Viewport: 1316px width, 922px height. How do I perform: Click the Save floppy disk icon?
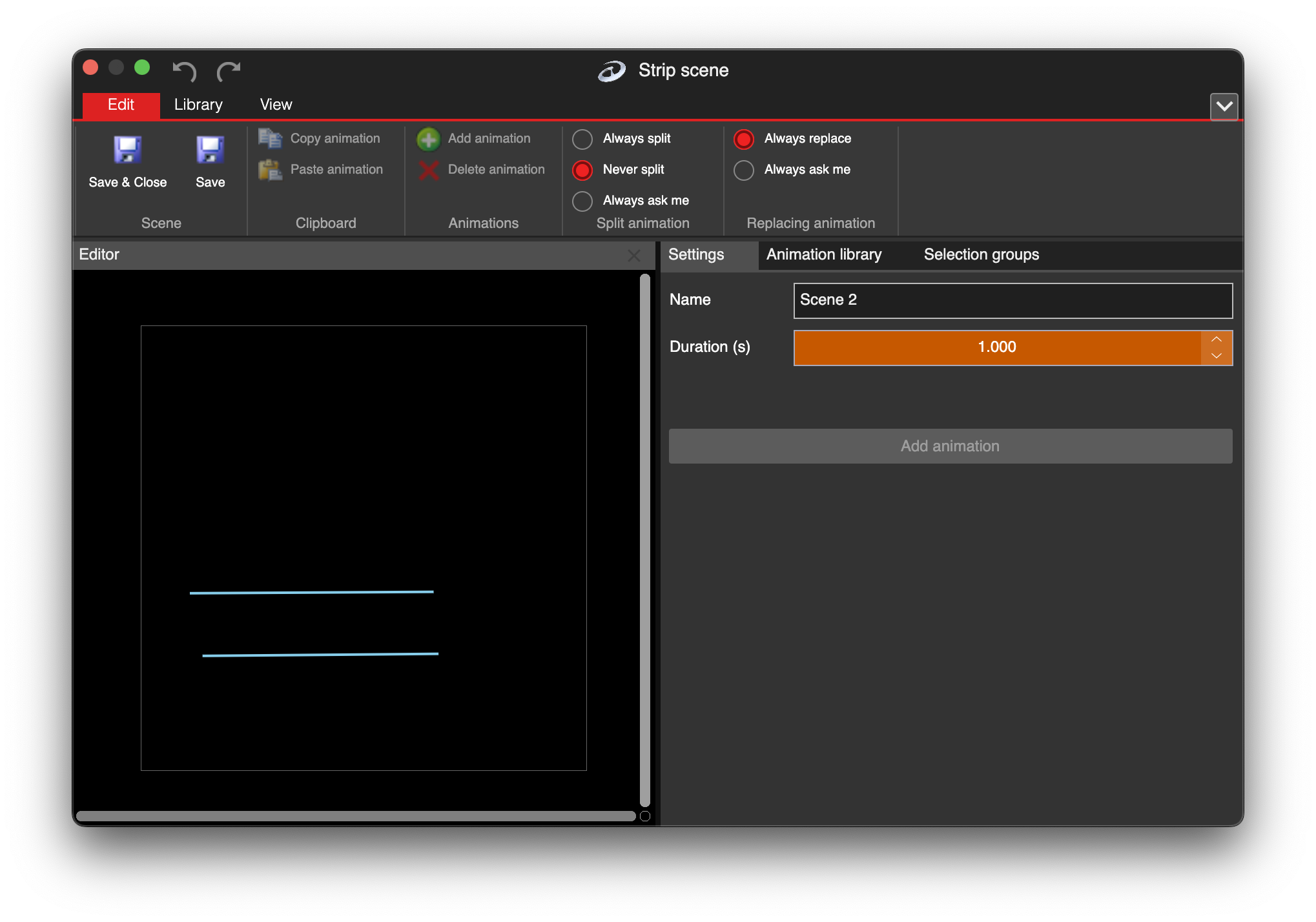click(210, 150)
